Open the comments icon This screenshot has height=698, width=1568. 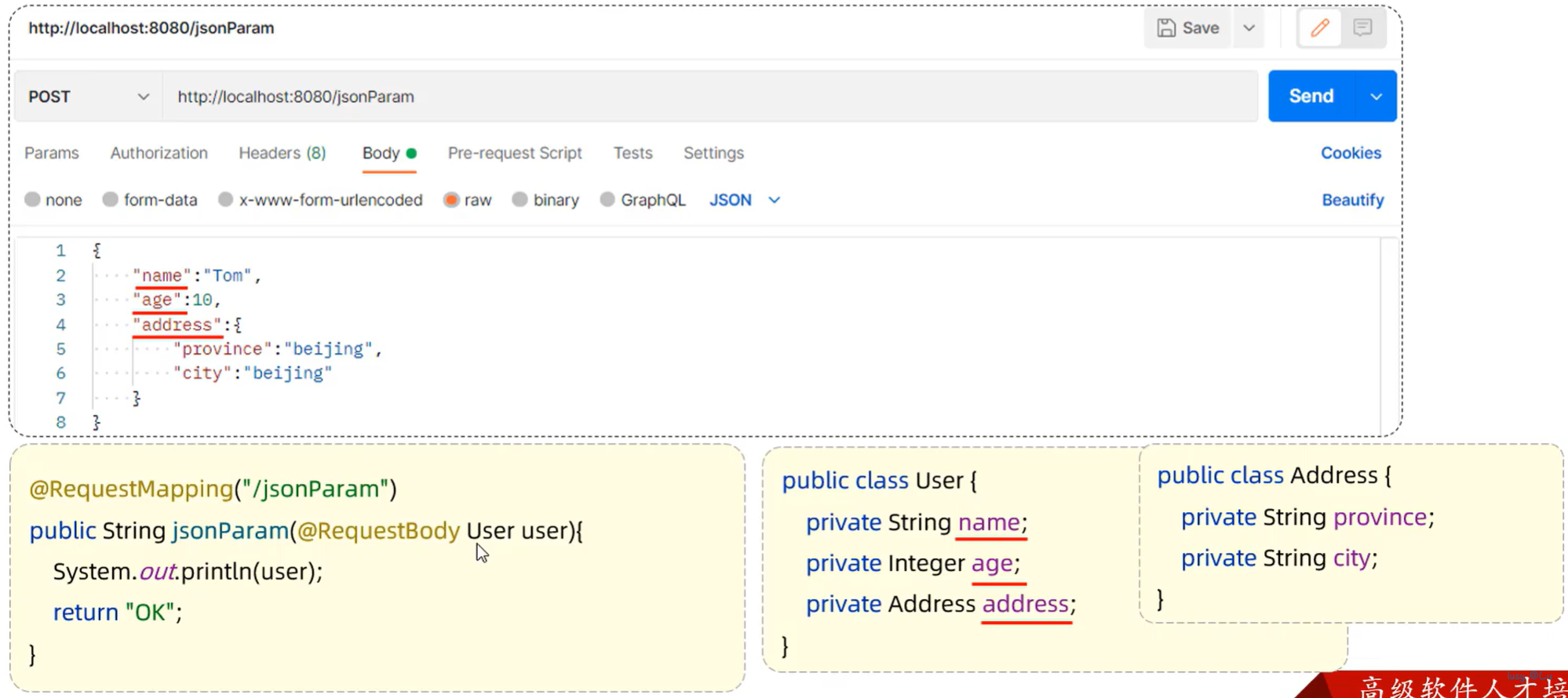(x=1362, y=28)
